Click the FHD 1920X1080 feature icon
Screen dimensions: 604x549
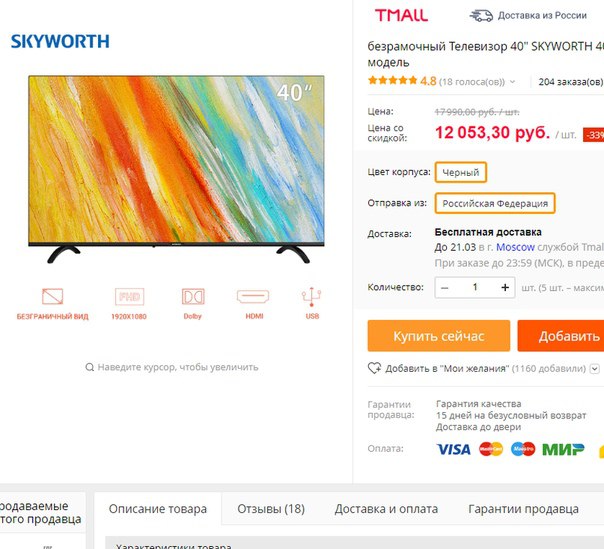point(129,297)
